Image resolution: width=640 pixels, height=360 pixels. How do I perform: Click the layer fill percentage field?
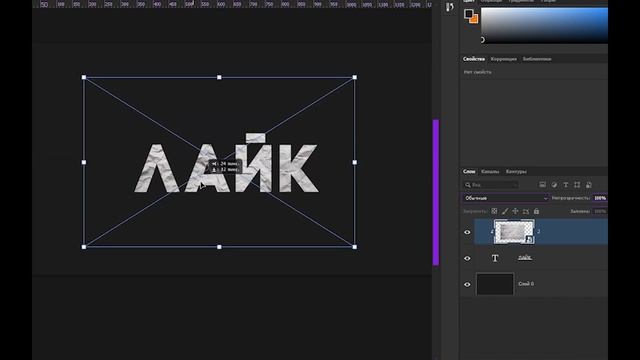tap(600, 211)
